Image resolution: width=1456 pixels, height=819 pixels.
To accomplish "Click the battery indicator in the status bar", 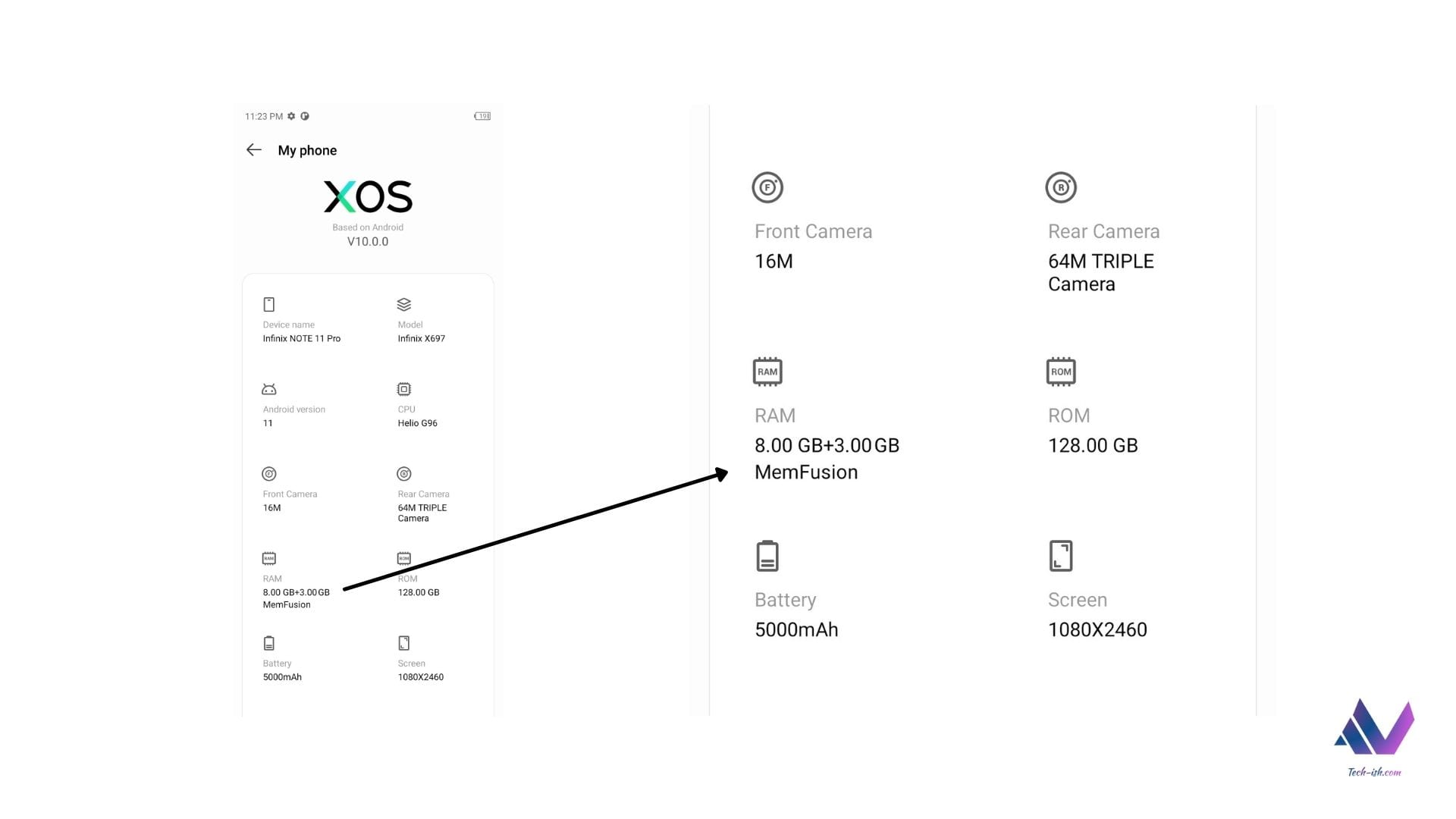I will click(x=482, y=116).
